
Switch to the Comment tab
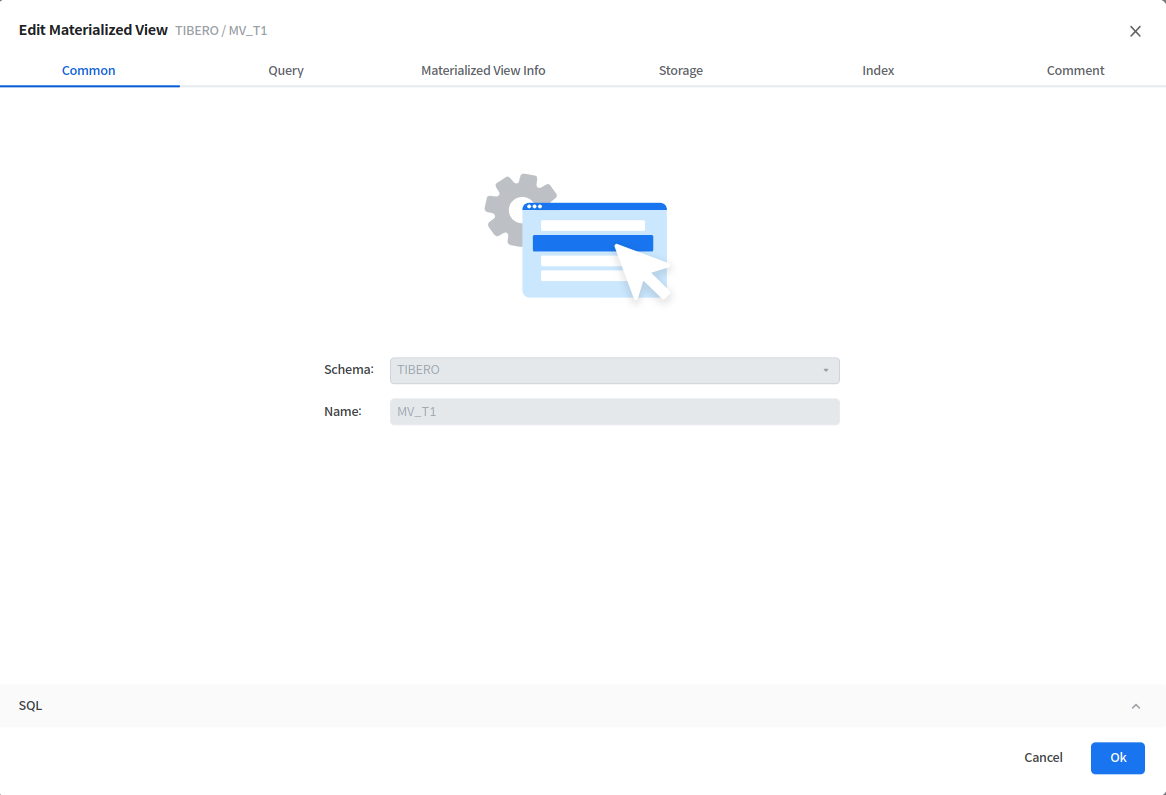[1075, 71]
